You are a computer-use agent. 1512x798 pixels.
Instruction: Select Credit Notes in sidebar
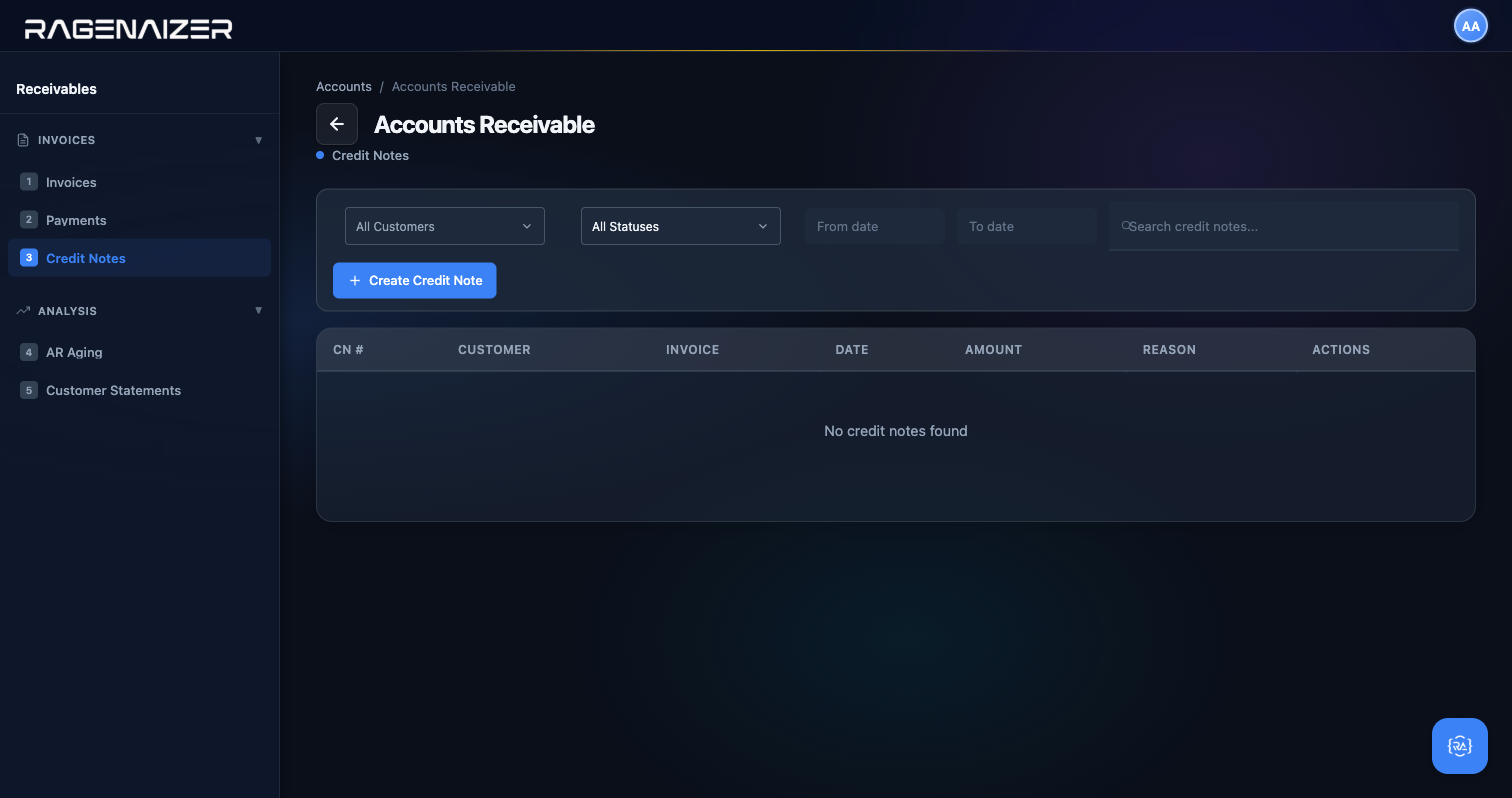point(139,258)
